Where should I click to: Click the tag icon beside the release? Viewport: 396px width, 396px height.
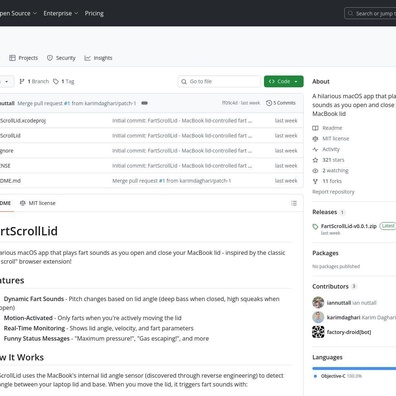coord(315,227)
